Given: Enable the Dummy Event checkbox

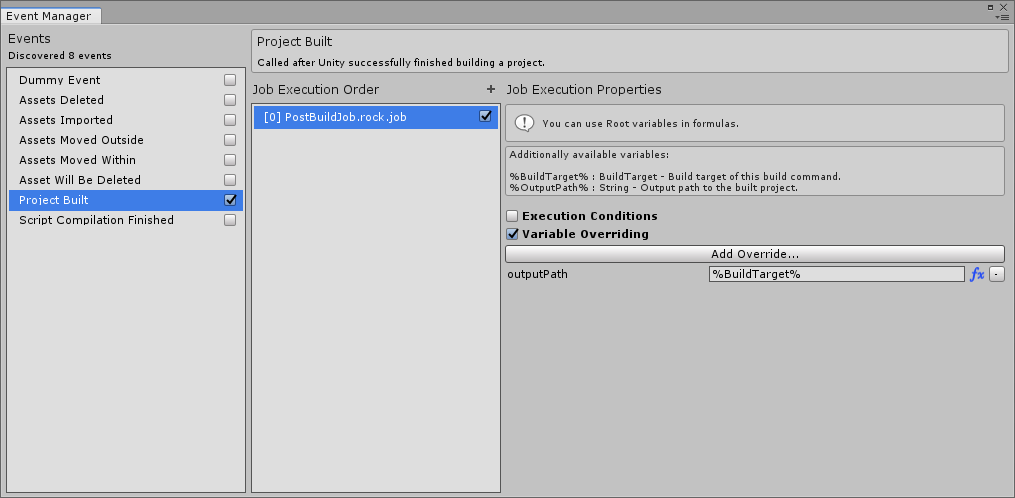Looking at the screenshot, I should [230, 80].
